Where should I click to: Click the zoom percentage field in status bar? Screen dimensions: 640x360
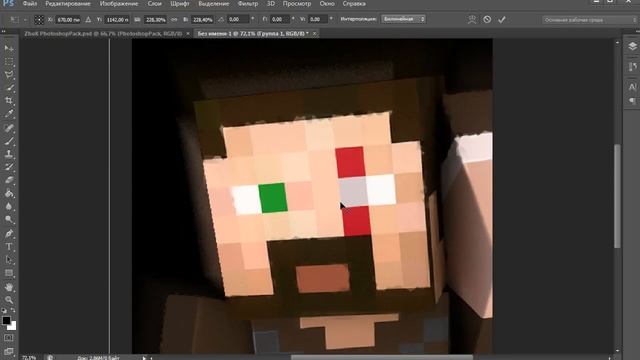pos(29,358)
